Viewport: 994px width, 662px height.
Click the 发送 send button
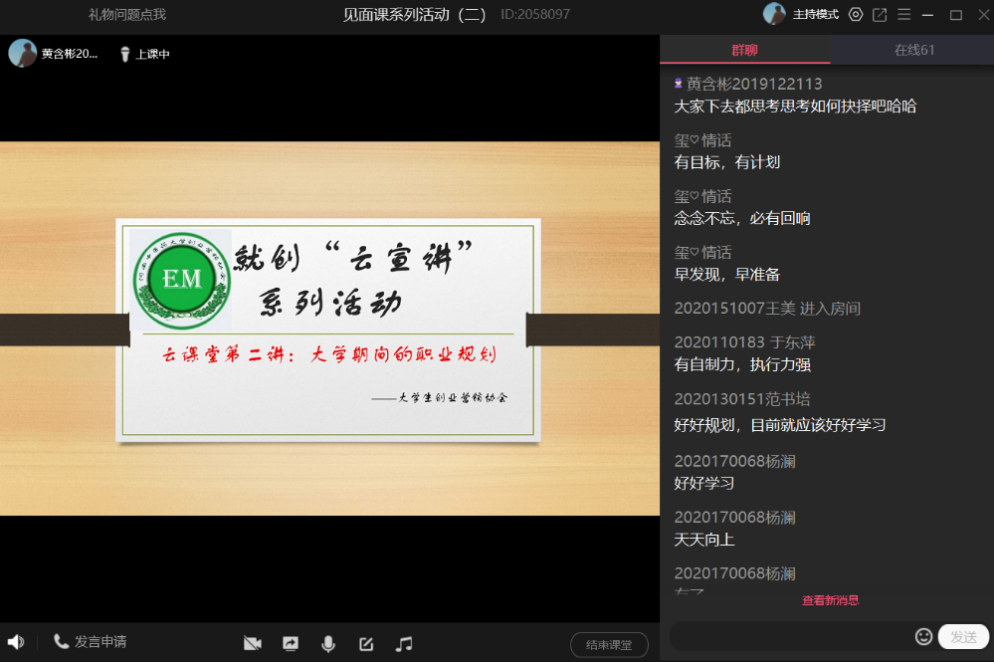point(963,636)
